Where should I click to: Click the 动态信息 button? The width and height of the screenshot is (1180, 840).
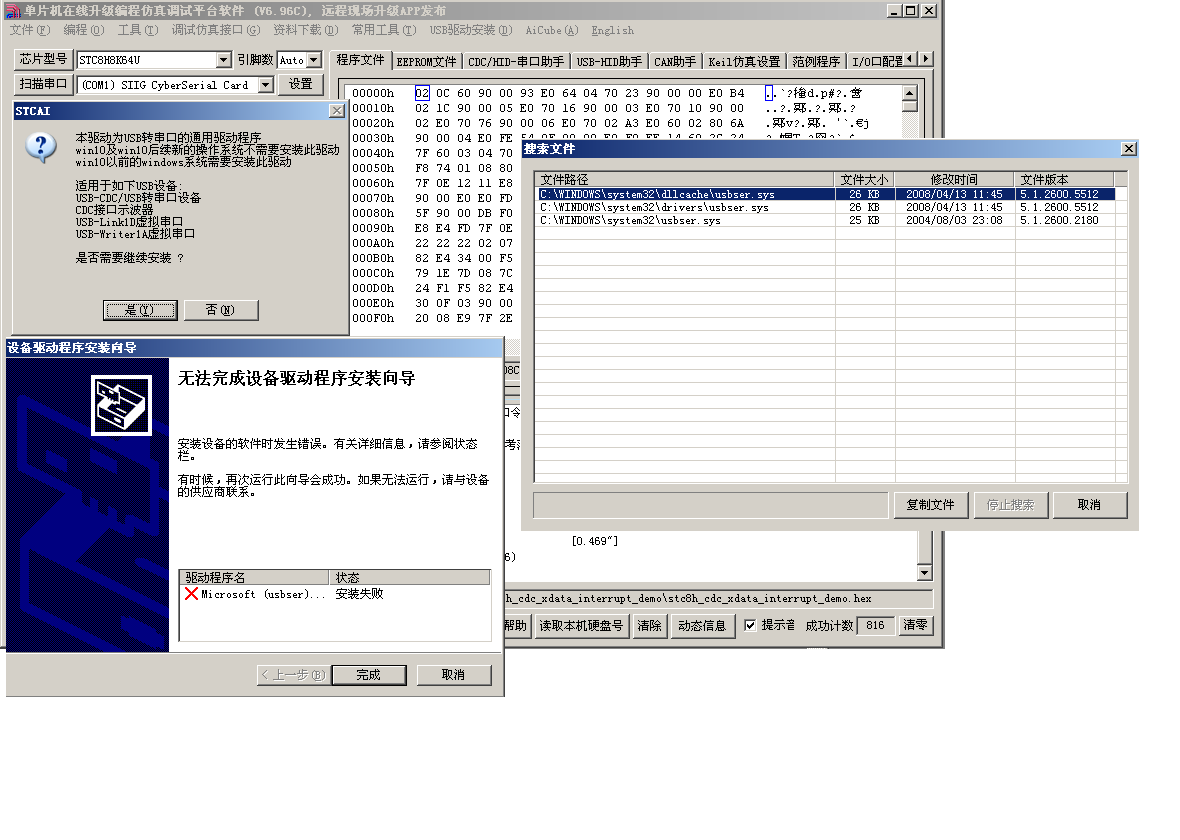point(702,625)
